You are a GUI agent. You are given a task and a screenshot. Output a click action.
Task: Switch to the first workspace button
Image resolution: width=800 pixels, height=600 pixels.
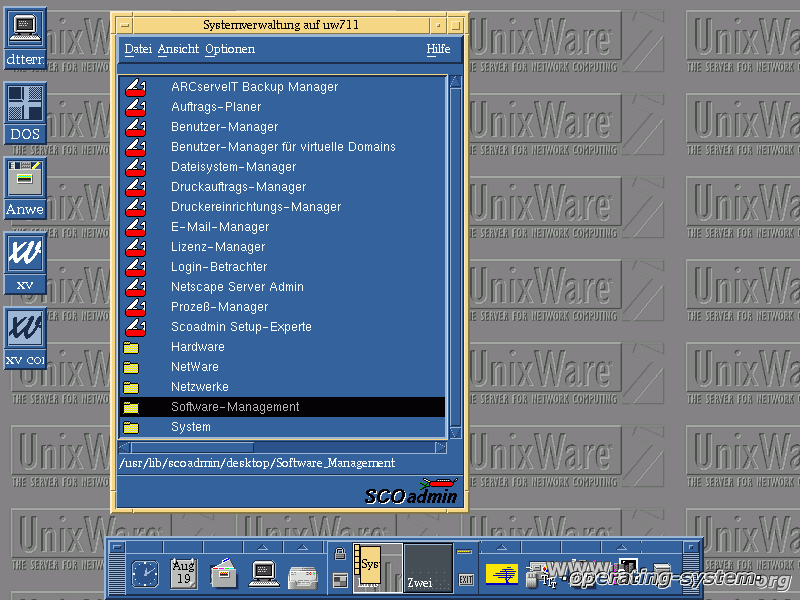pyautogui.click(x=378, y=568)
